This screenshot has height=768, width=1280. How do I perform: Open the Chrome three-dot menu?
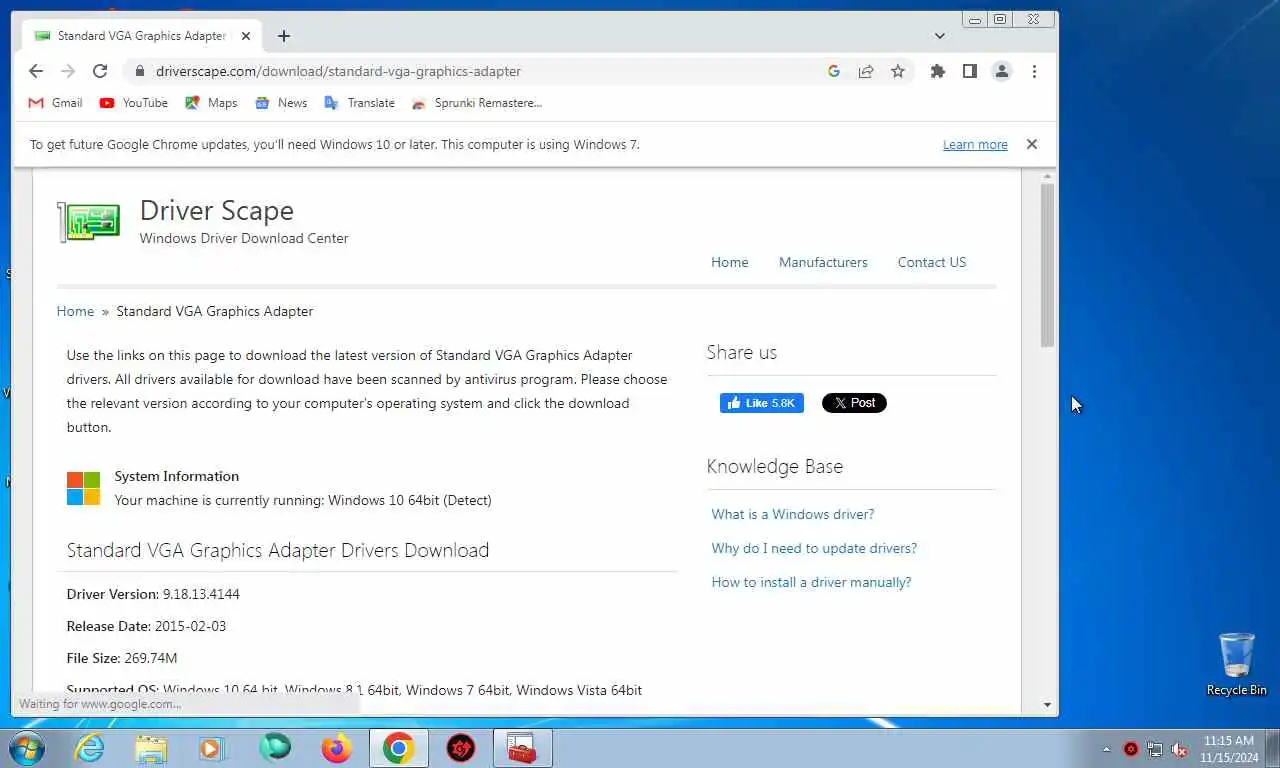pyautogui.click(x=1034, y=71)
